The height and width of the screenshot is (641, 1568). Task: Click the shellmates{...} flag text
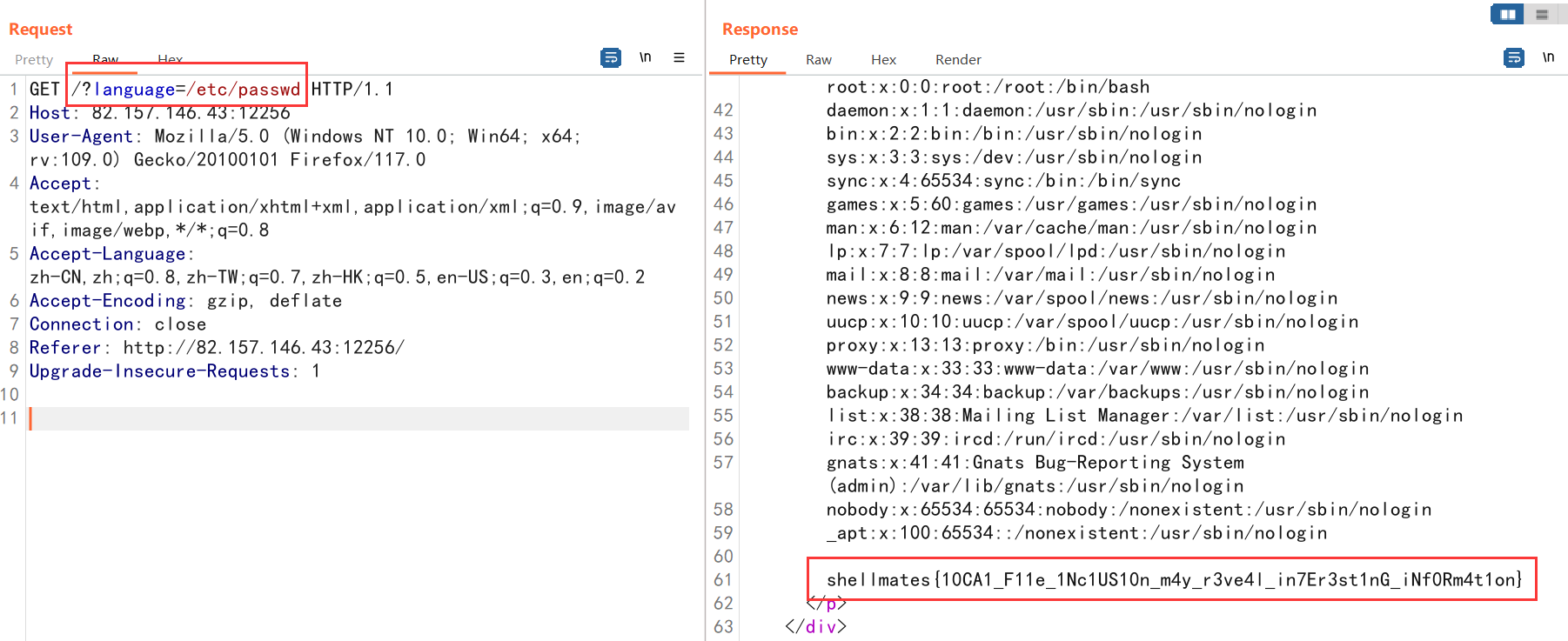pos(1174,580)
